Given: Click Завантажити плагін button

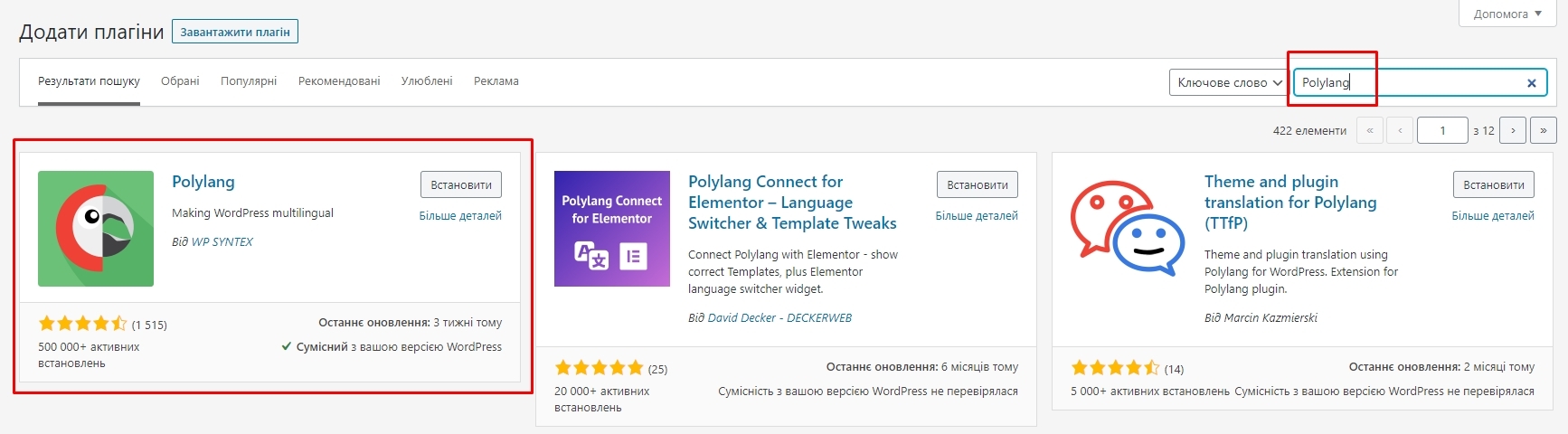Looking at the screenshot, I should [235, 32].
